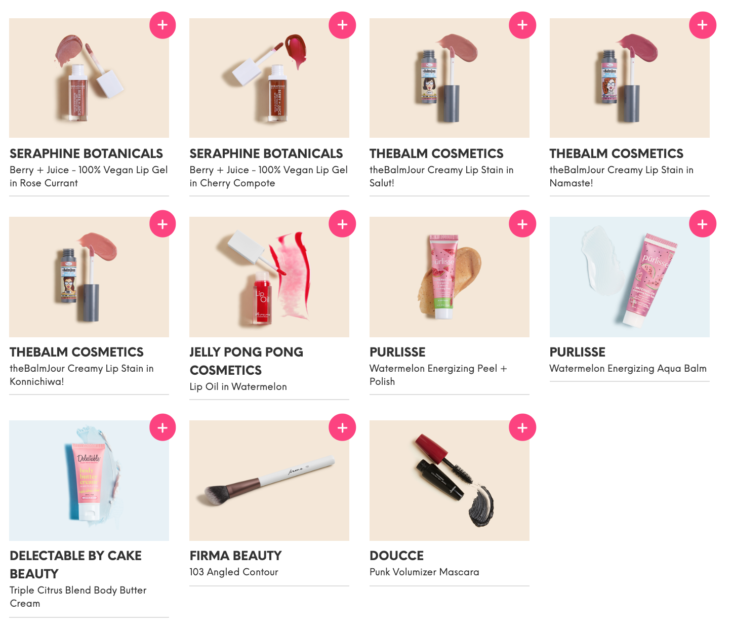
Task: Open JELLY PONG PONG COSMETICS brand title
Action: click(x=246, y=361)
